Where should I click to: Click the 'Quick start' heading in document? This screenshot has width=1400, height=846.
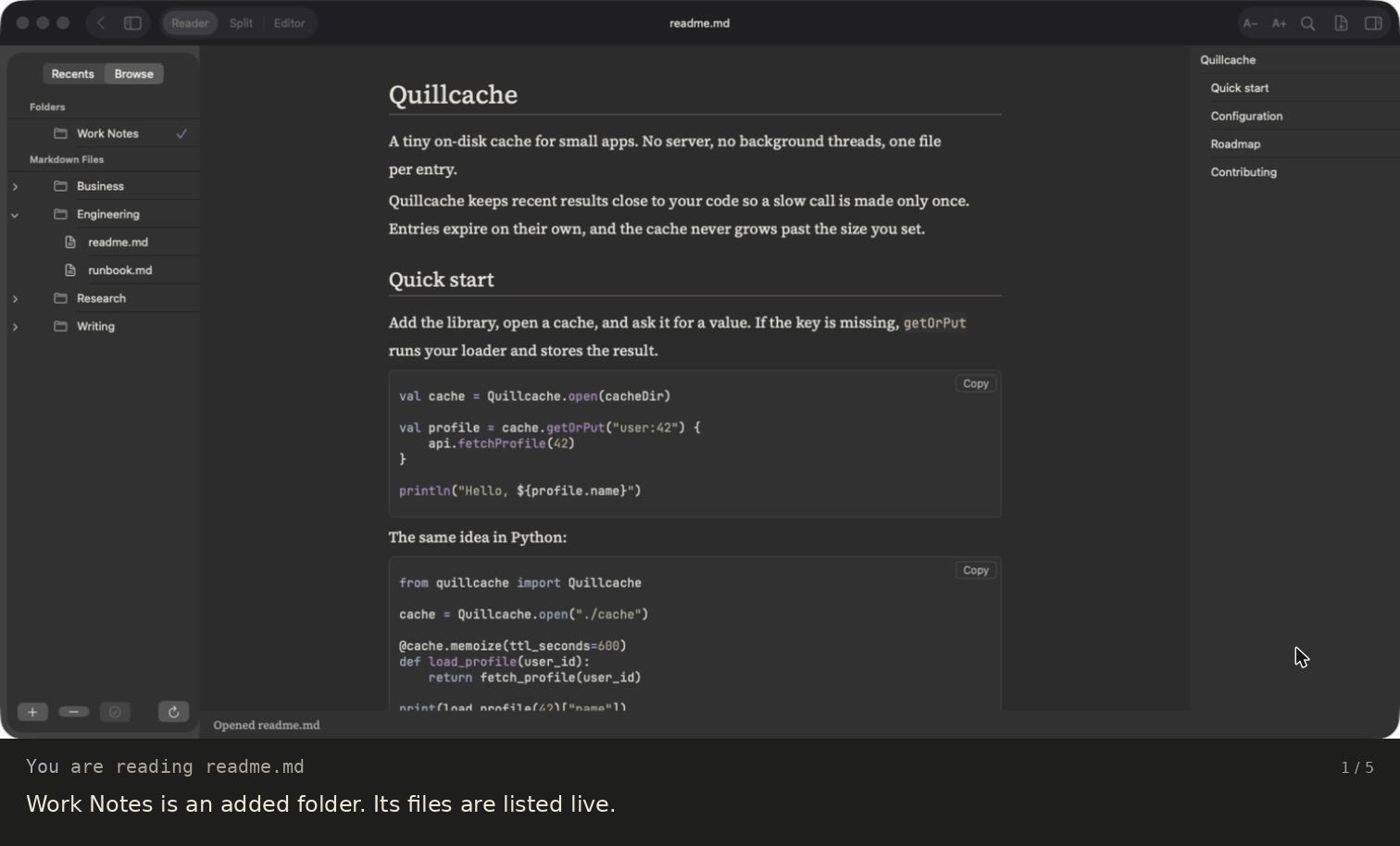(x=441, y=280)
